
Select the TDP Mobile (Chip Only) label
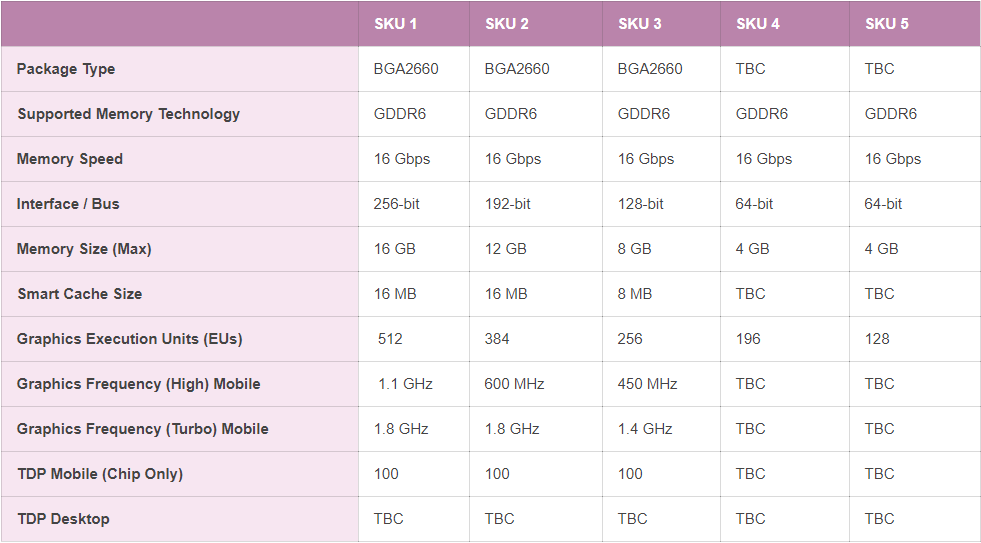100,474
